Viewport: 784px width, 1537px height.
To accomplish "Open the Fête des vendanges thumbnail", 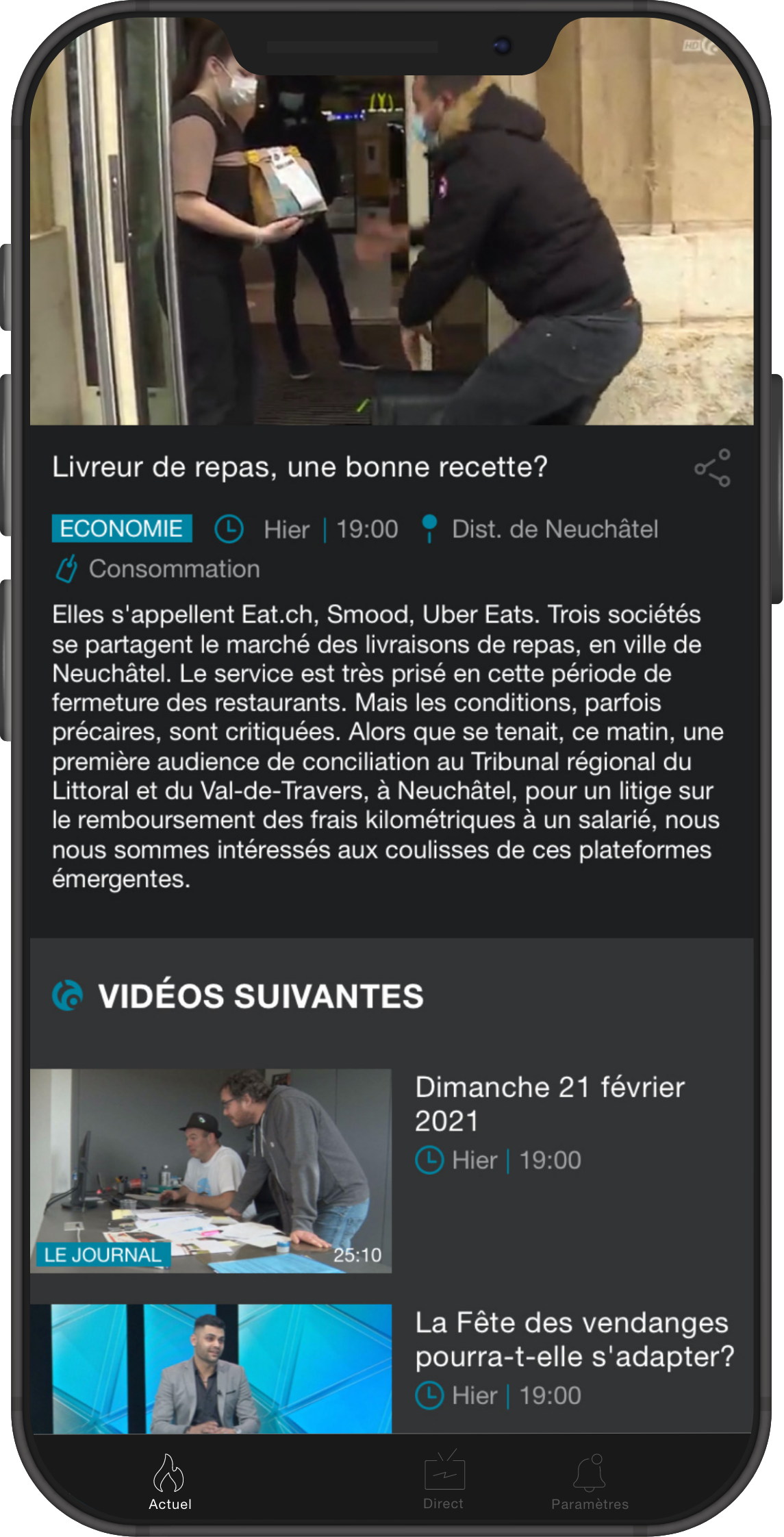I will click(x=211, y=1369).
